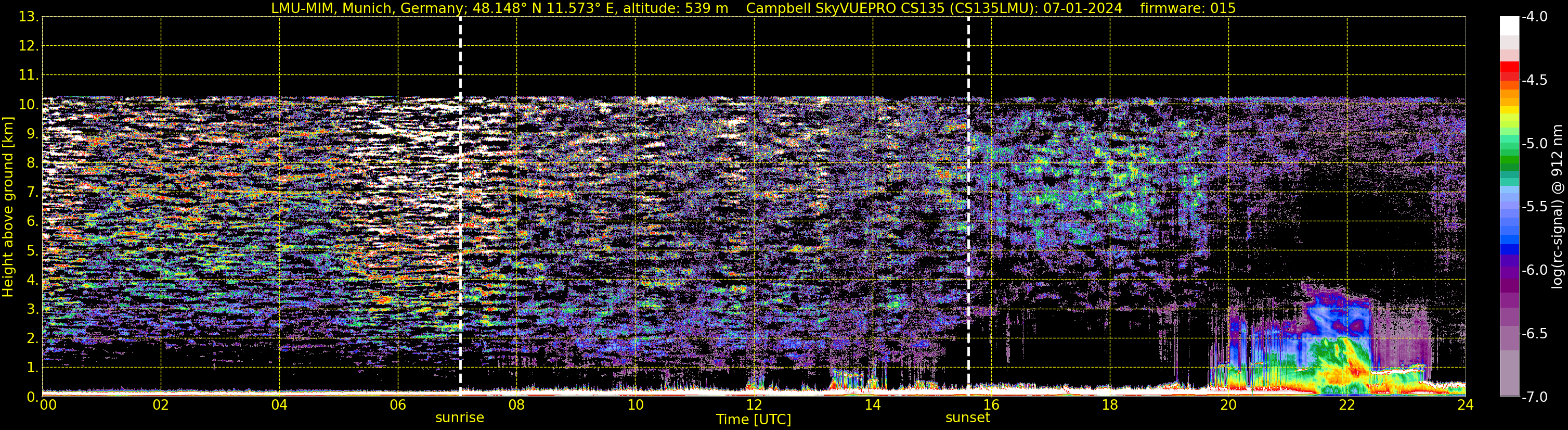Click the "1." height-axis tick label

click(33, 367)
